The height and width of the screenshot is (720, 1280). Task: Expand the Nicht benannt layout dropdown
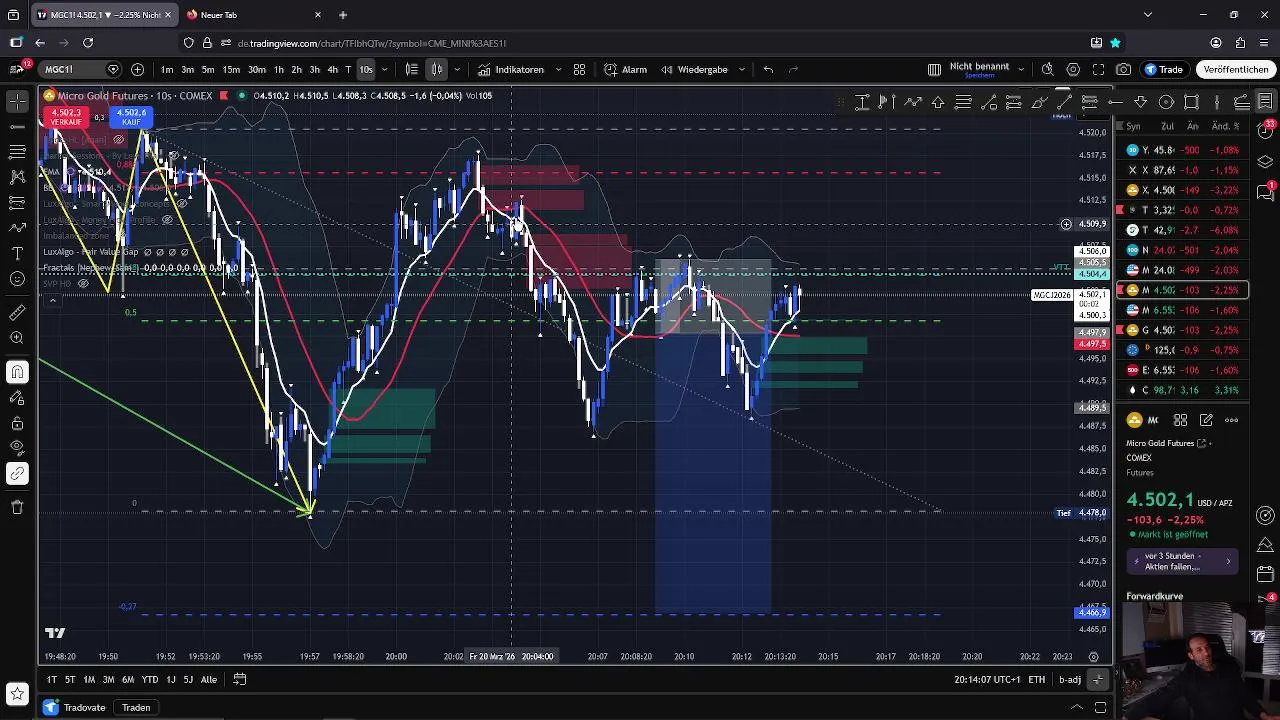[1021, 69]
